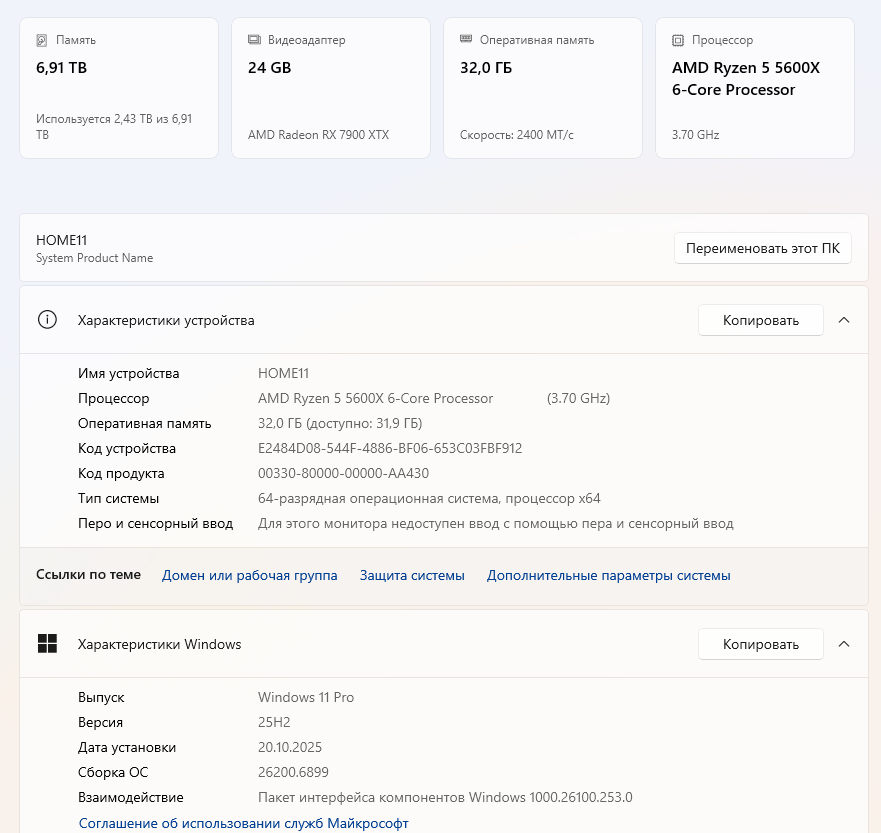Click the storage drive icon beside Память
The height and width of the screenshot is (833, 881).
41,41
